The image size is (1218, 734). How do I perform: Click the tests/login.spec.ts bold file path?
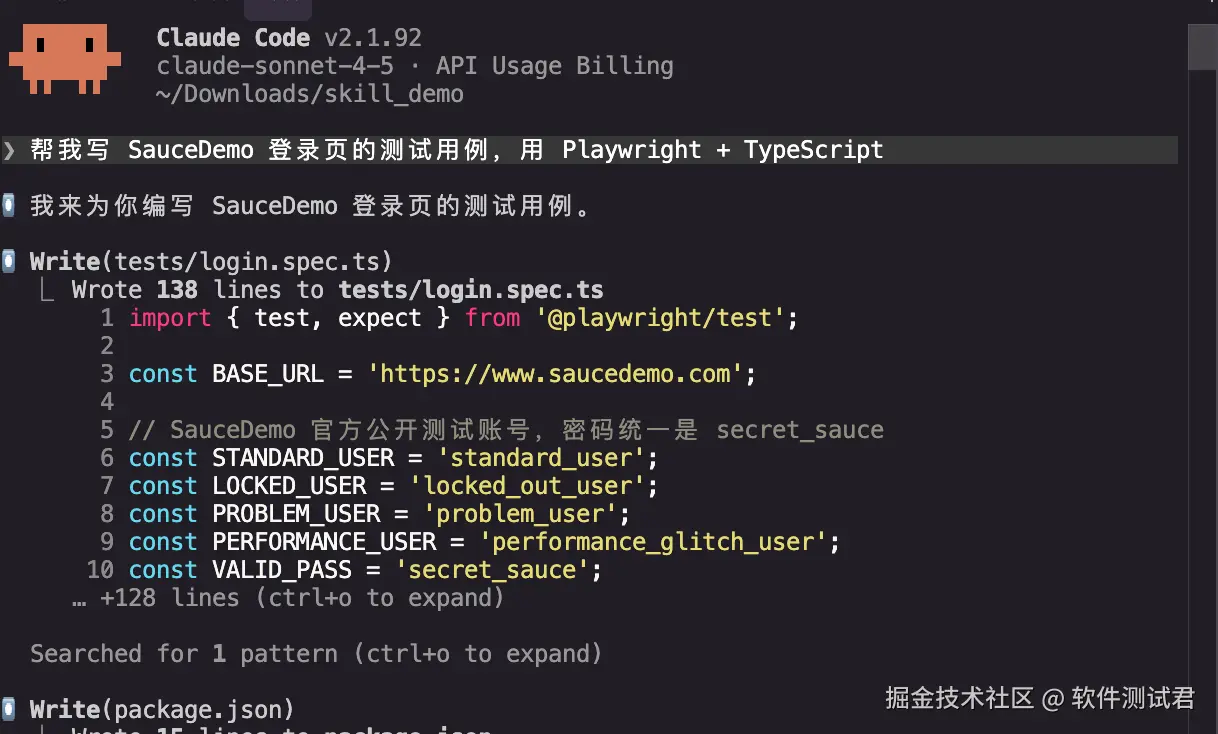pyautogui.click(x=471, y=290)
